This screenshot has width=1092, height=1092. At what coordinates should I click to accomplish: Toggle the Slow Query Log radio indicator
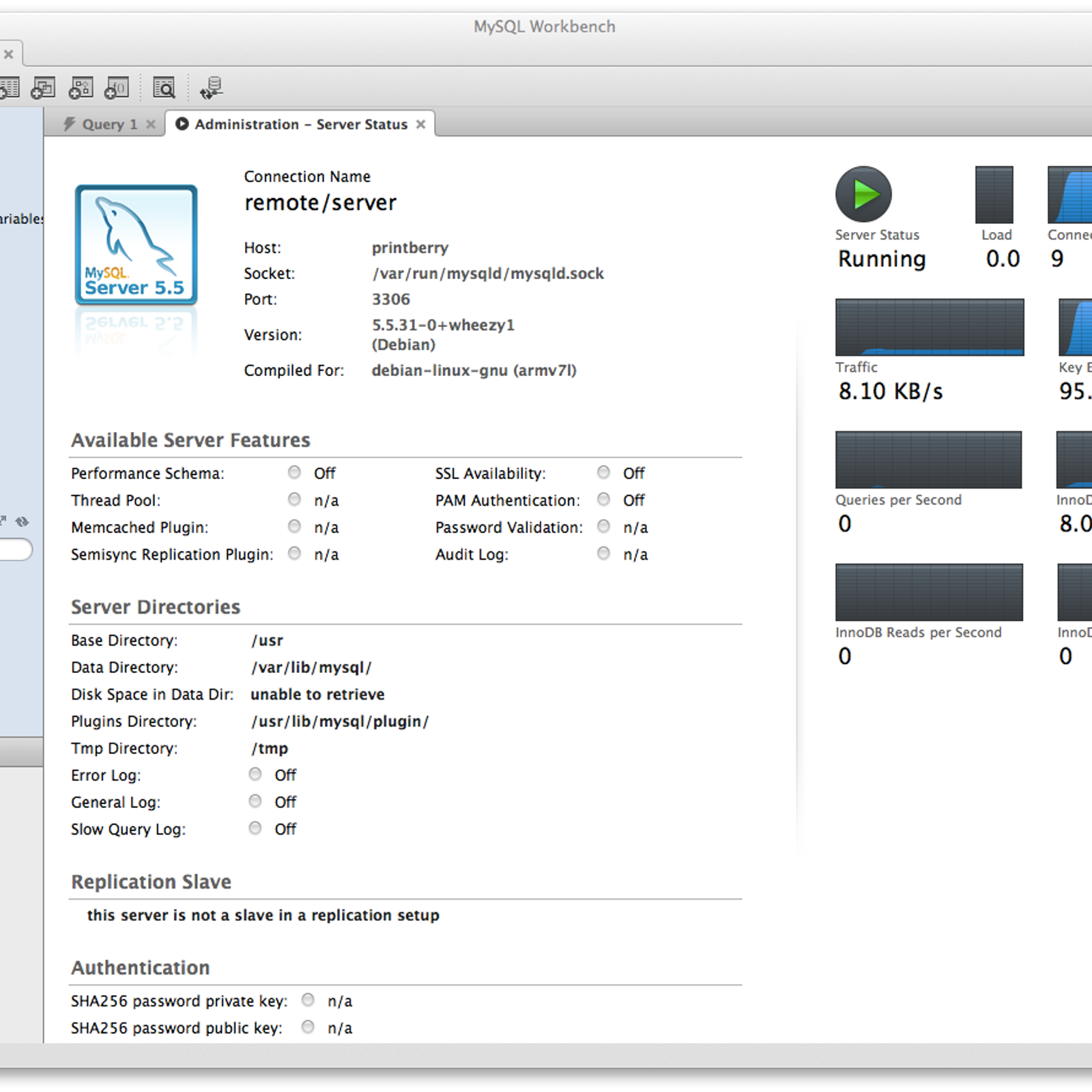[x=255, y=828]
